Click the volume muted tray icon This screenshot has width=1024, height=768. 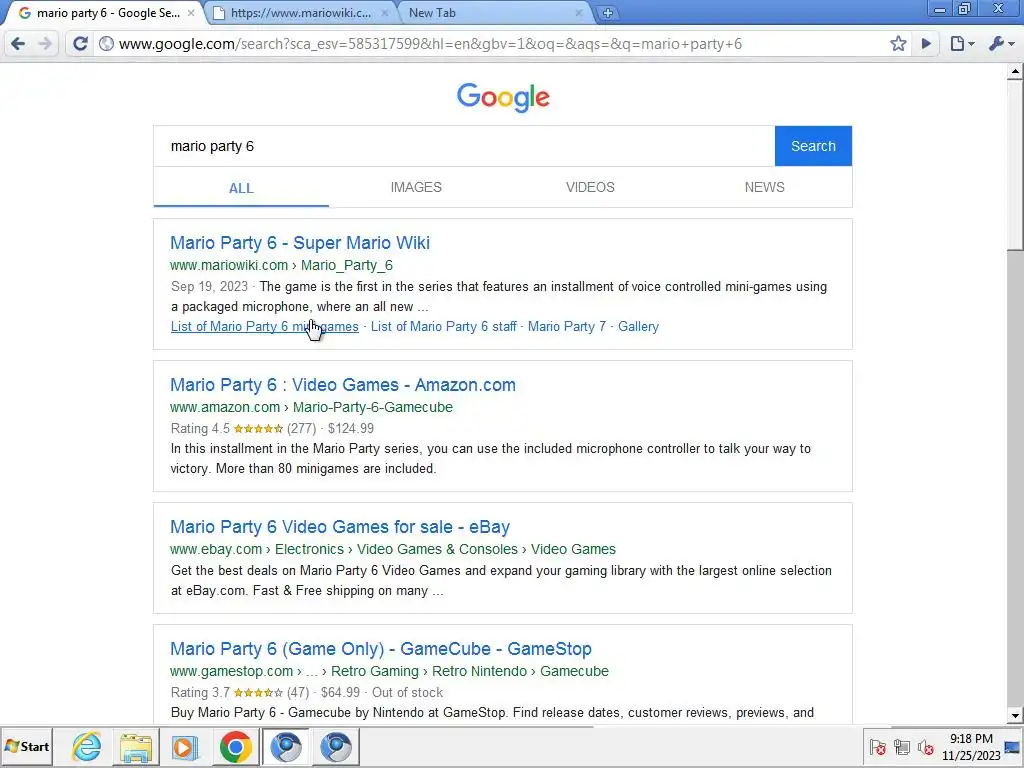pyautogui.click(x=925, y=746)
